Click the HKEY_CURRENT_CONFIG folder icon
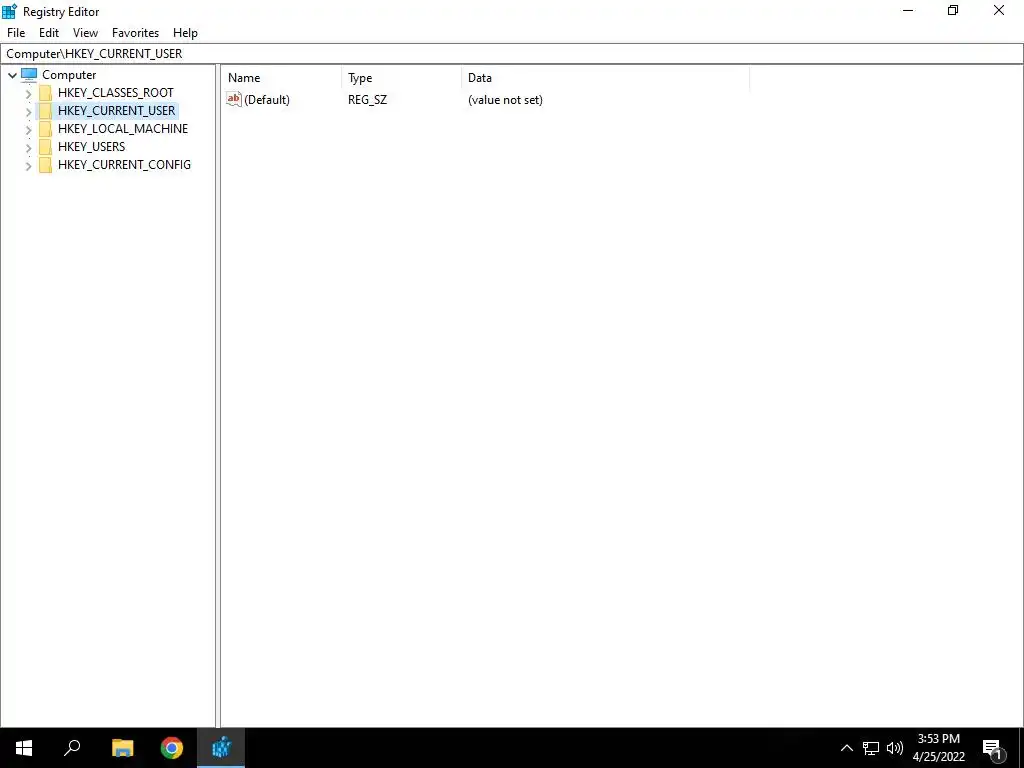The width and height of the screenshot is (1024, 768). (x=45, y=165)
